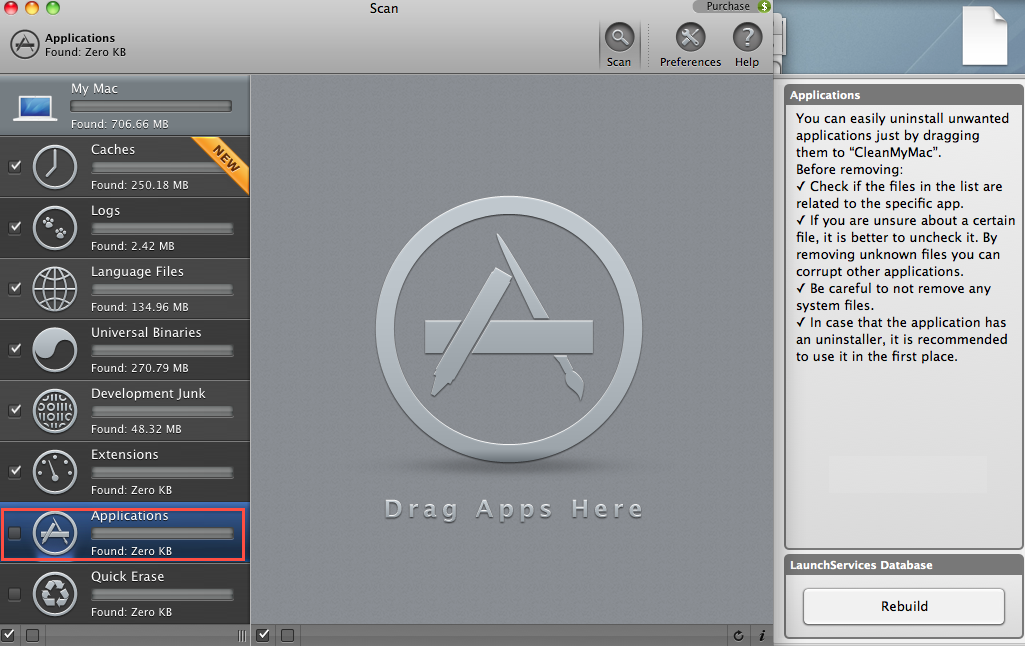Open Preferences with the wrench icon
1025x646 pixels.
pyautogui.click(x=690, y=39)
